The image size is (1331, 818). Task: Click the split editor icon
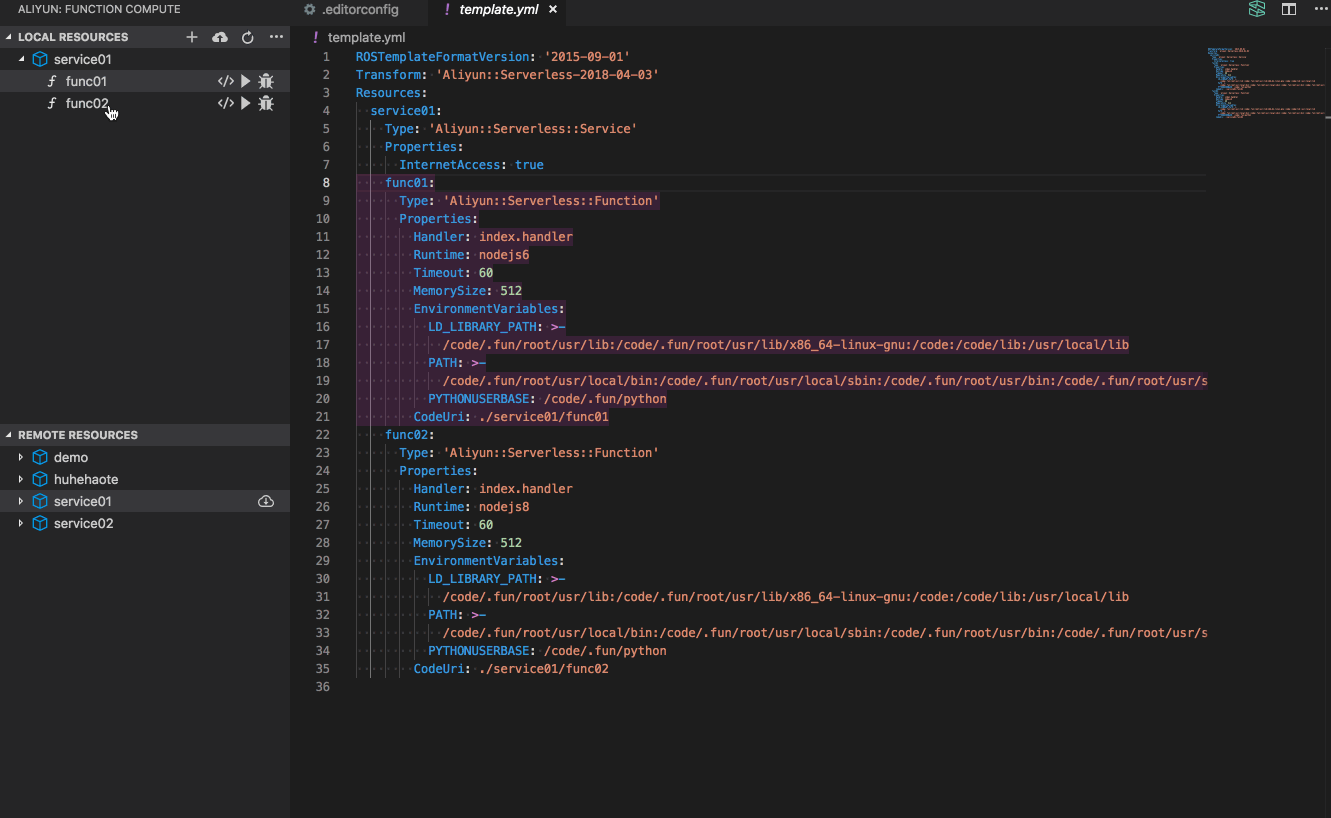[1289, 10]
